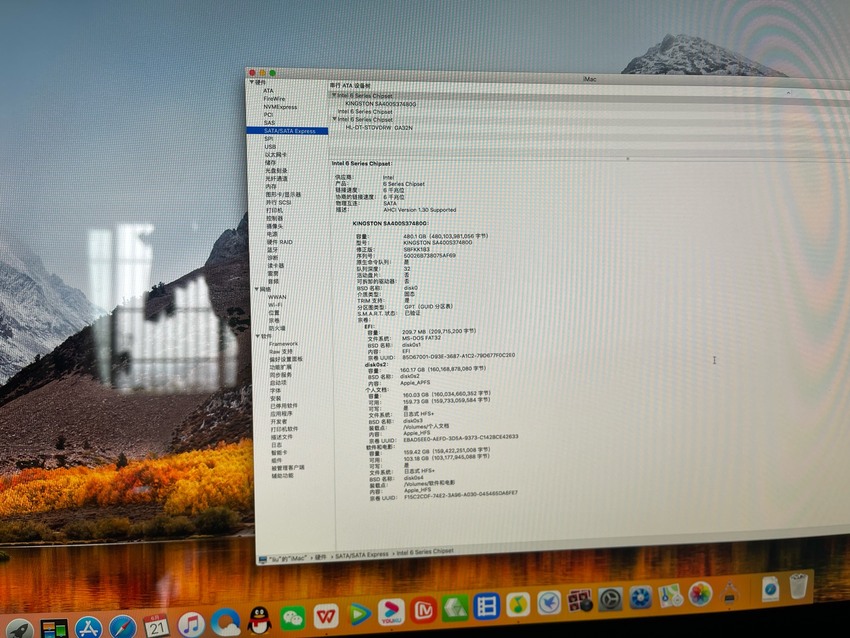The height and width of the screenshot is (638, 850).
Task: Click computer icon in the path bar
Action: (263, 559)
